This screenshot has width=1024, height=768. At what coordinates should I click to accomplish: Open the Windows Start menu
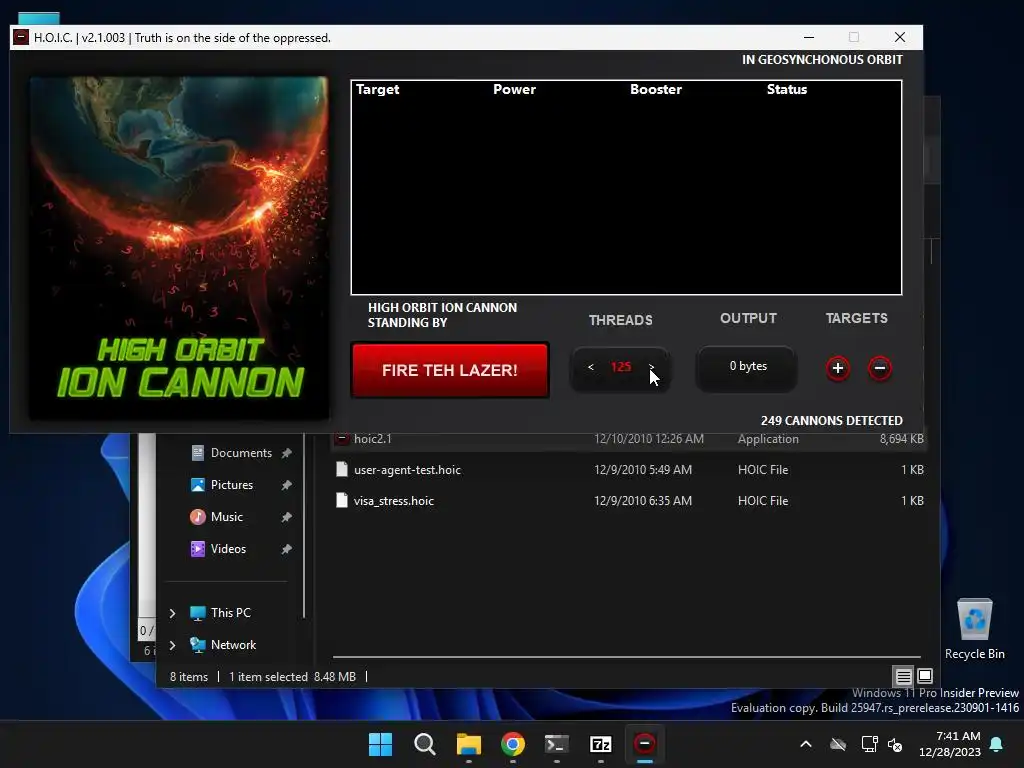pos(381,744)
